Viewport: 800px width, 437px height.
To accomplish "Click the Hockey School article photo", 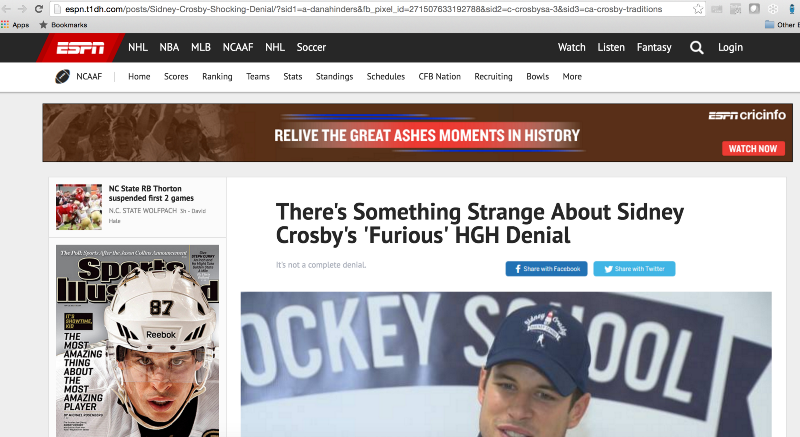I will tap(506, 365).
